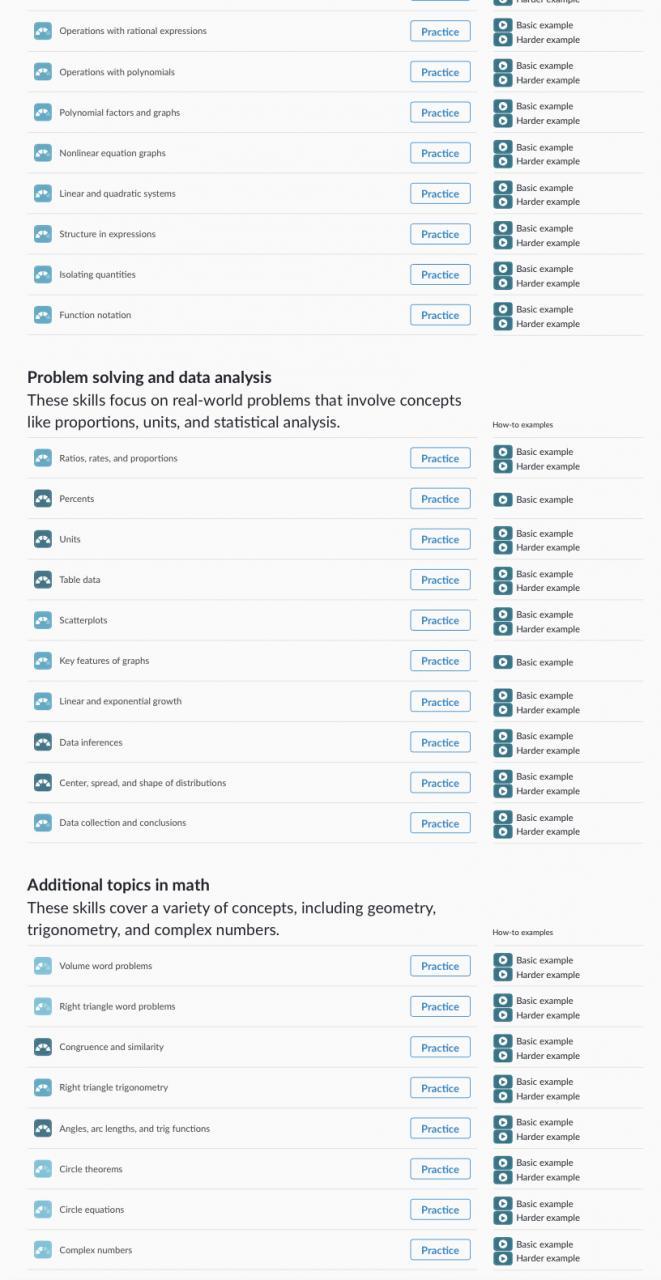Click the skill icon beside Circle theorems
This screenshot has height=1280, width=661.
click(x=42, y=1169)
